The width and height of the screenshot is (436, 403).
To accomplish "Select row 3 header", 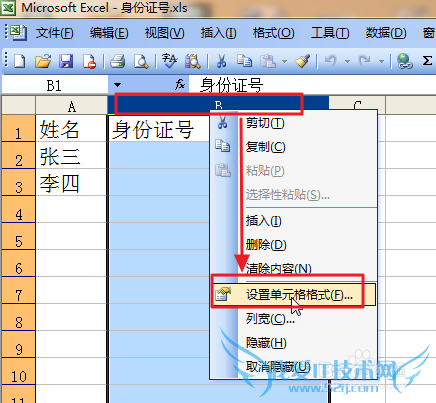I will (x=18, y=182).
